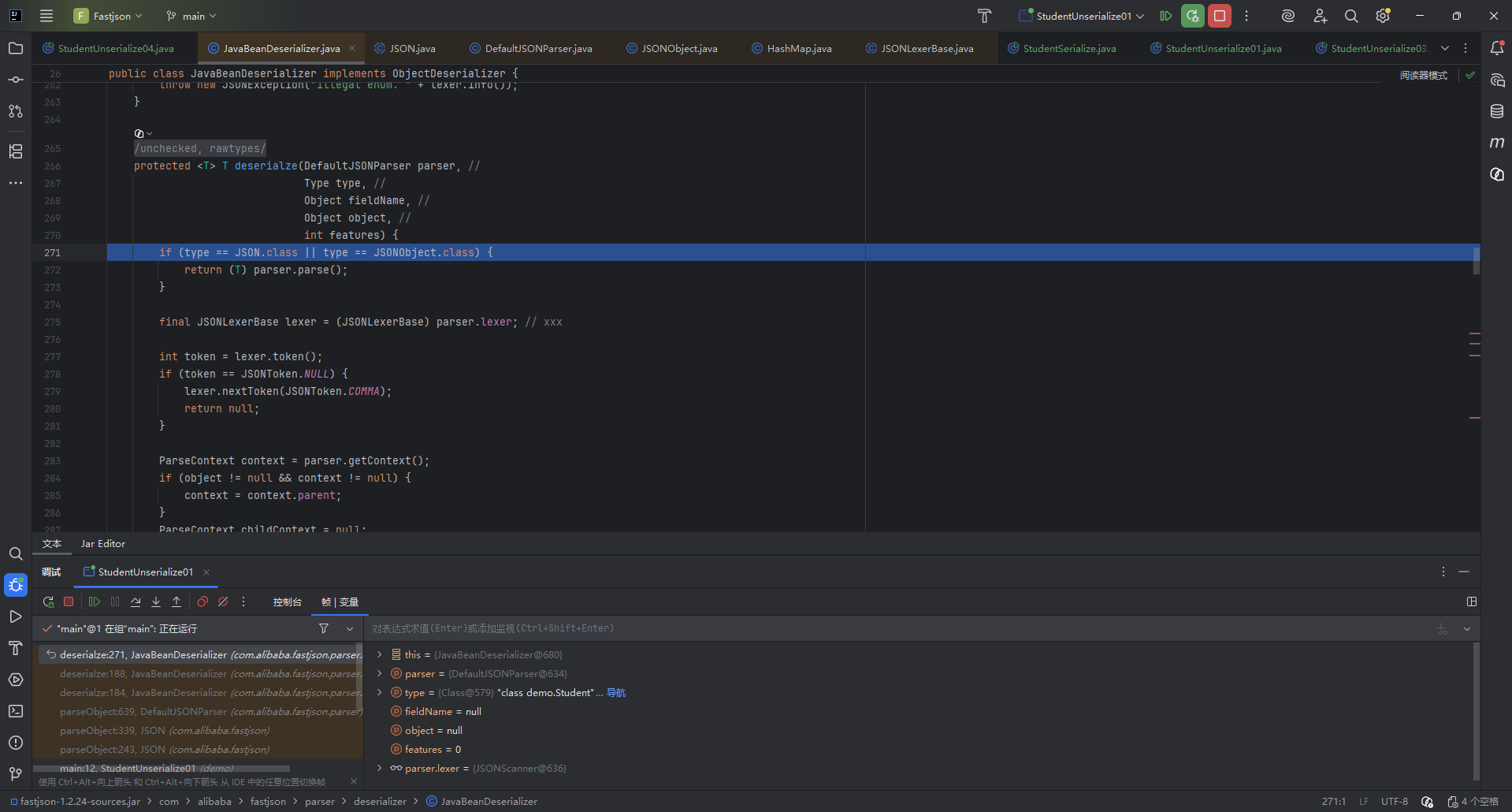Show more tool windows in left sidebar

(16, 183)
